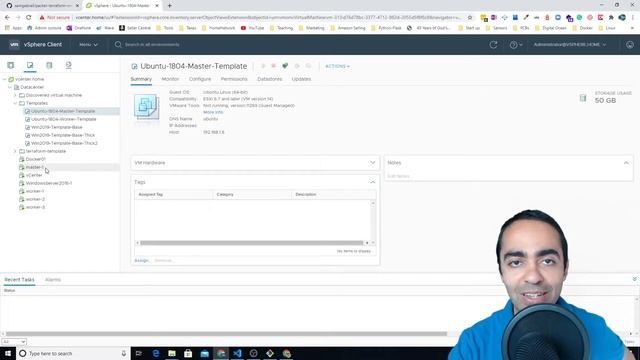Click the snapshot icon before Actions
The image size is (640, 360).
click(x=308, y=66)
